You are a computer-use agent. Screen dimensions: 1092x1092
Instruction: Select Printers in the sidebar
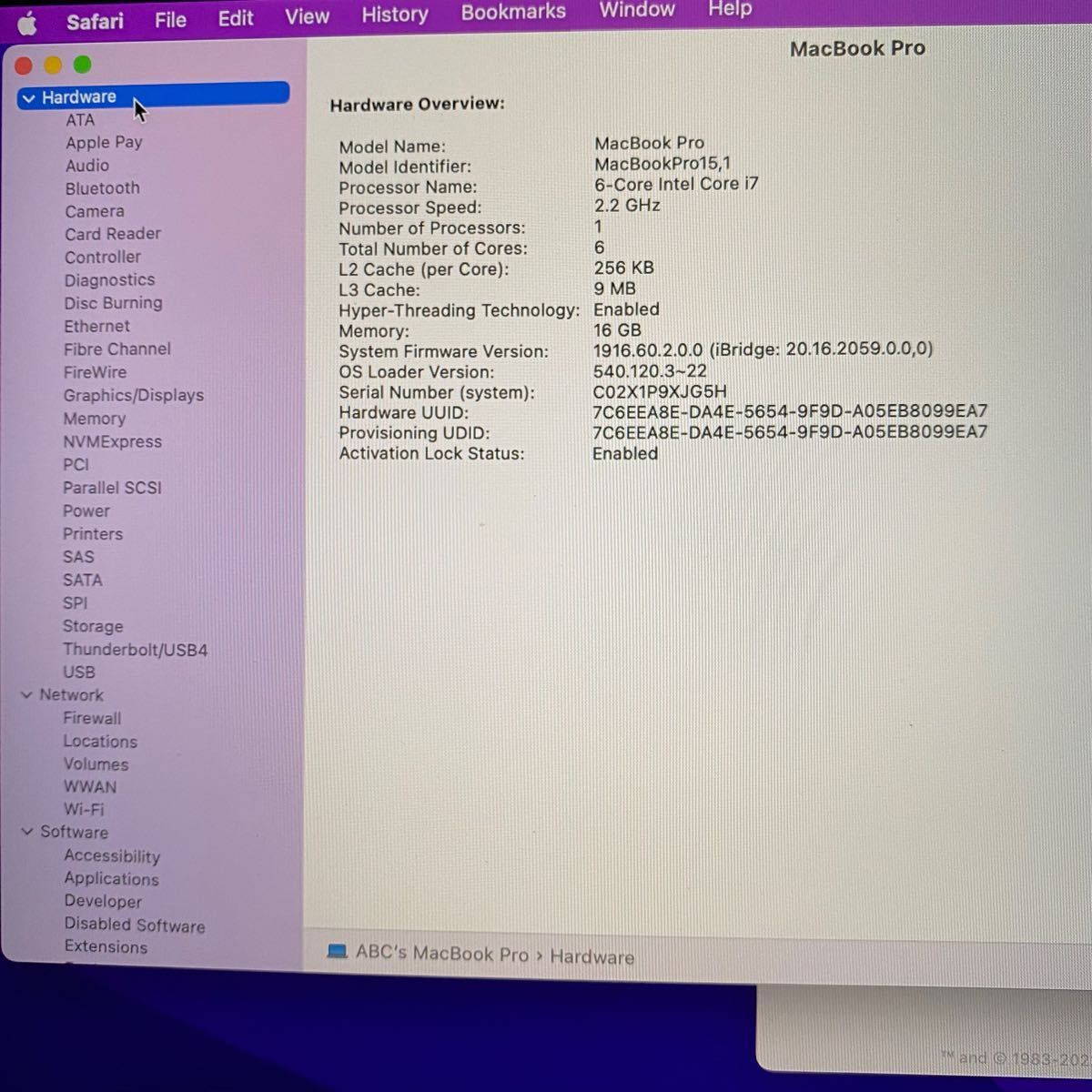tap(93, 534)
